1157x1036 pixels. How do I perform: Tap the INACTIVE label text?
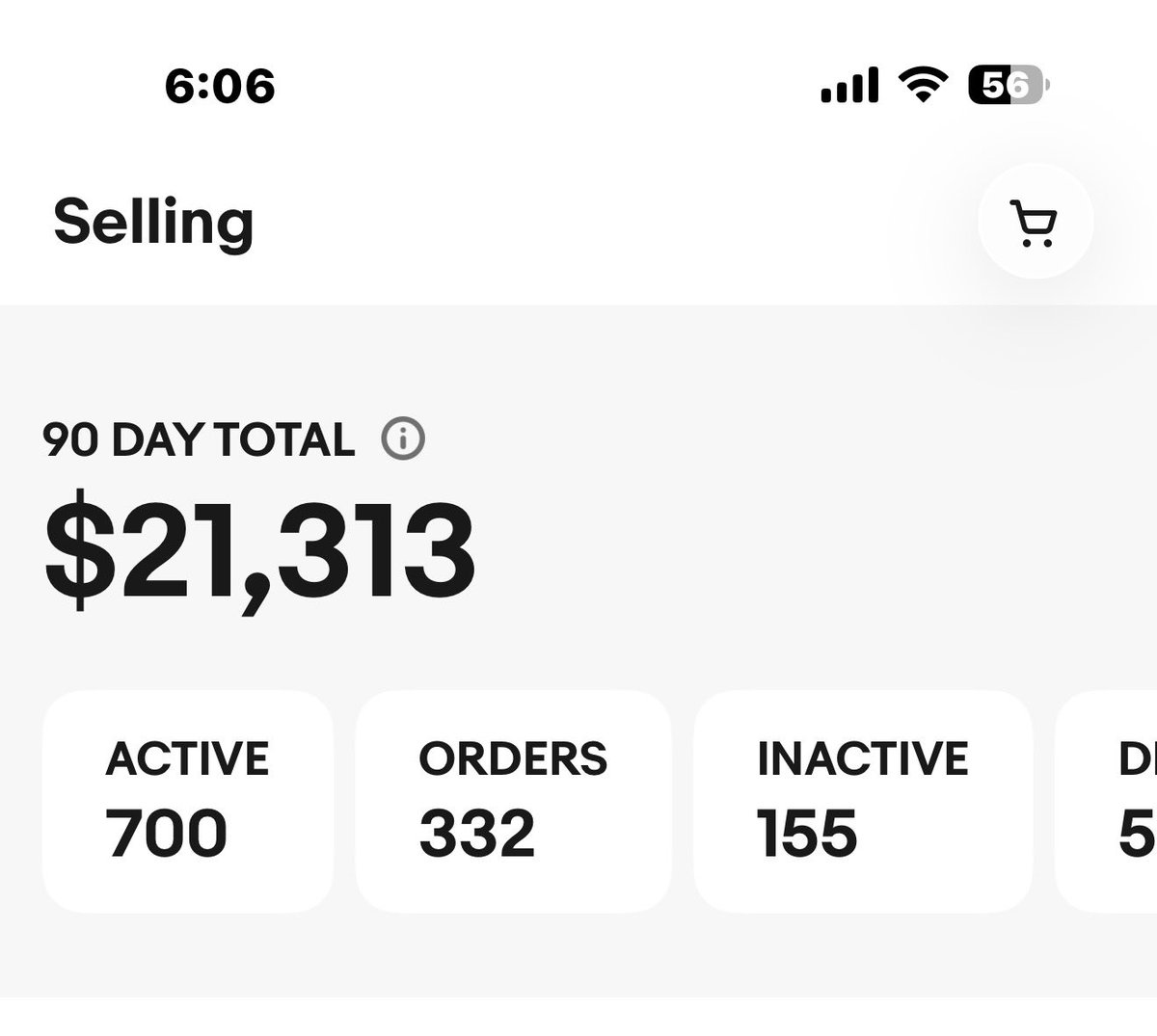coord(863,758)
